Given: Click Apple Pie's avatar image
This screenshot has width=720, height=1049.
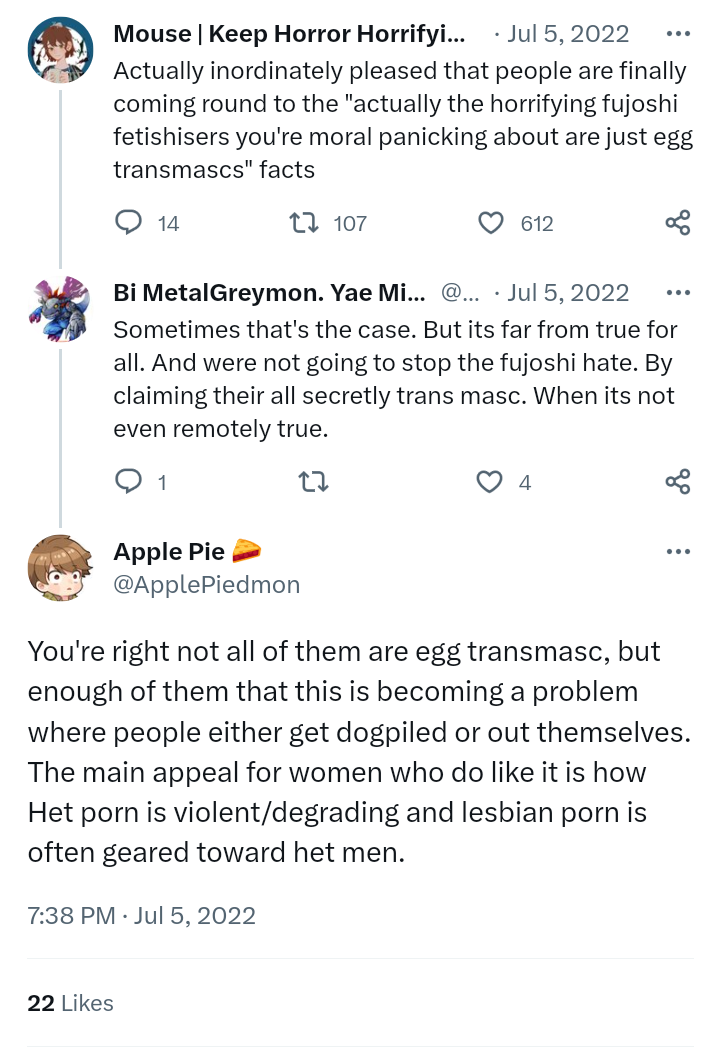Looking at the screenshot, I should pos(60,567).
